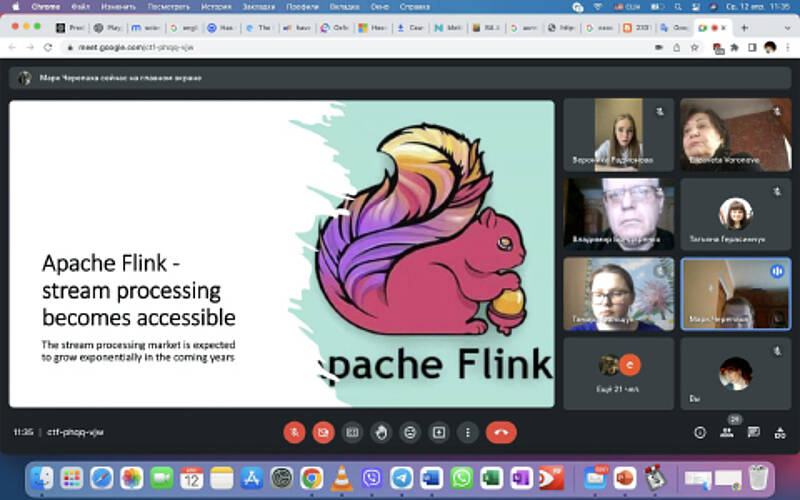Screen dimensions: 800x500
Task: Open Telegram from the Dock
Action: tap(402, 478)
